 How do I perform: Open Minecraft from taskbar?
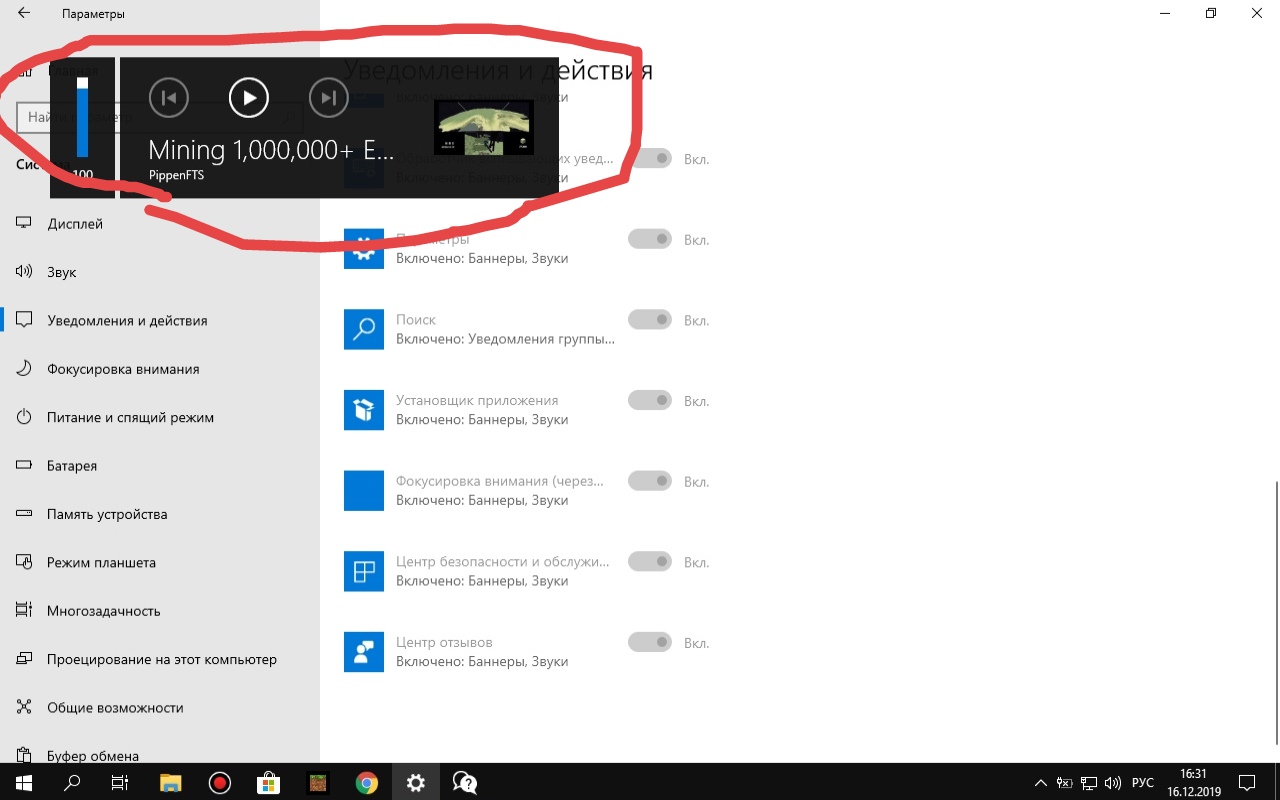tap(317, 782)
